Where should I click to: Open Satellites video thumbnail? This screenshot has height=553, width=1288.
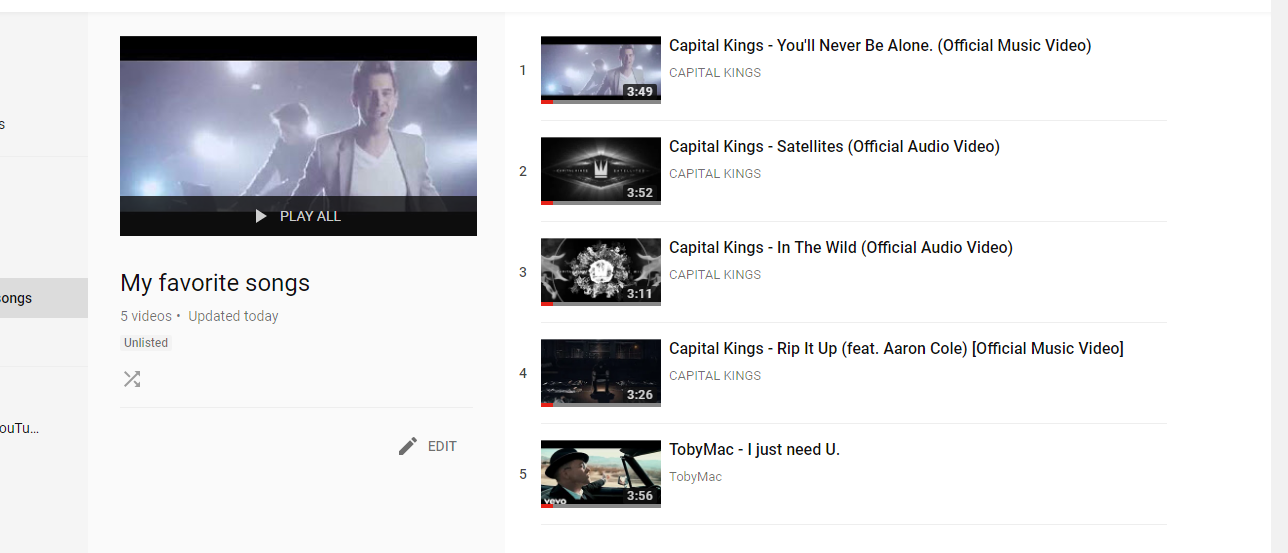point(601,171)
